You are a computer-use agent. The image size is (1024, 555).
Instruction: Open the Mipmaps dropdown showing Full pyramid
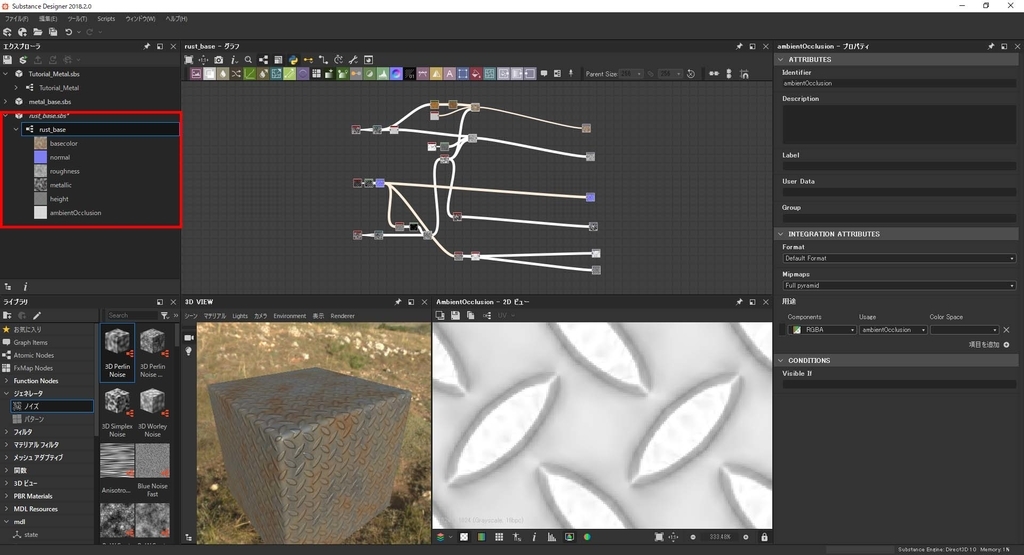pyautogui.click(x=899, y=286)
